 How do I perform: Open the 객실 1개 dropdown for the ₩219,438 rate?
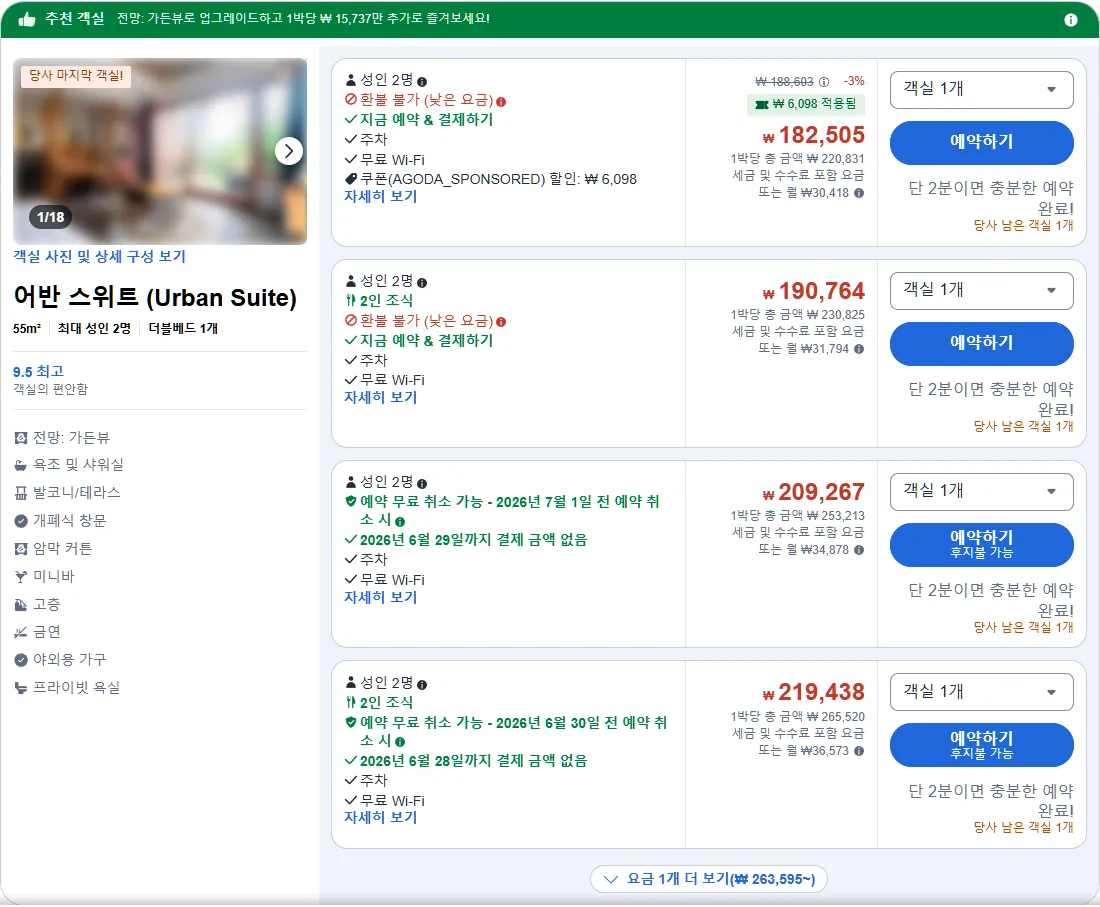(x=981, y=692)
